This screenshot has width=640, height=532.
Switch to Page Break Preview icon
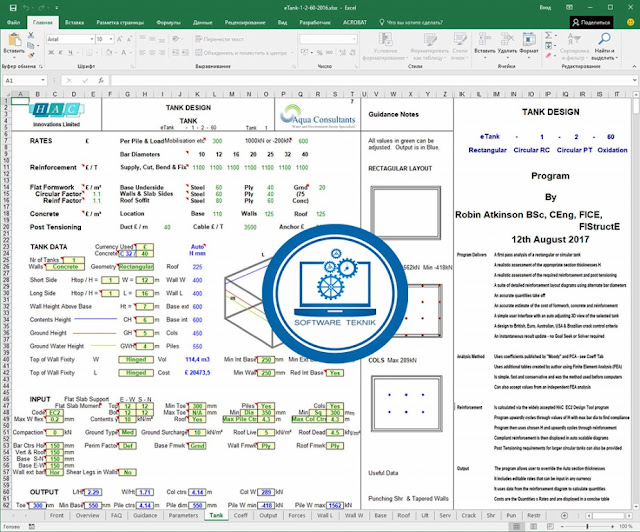[550, 527]
